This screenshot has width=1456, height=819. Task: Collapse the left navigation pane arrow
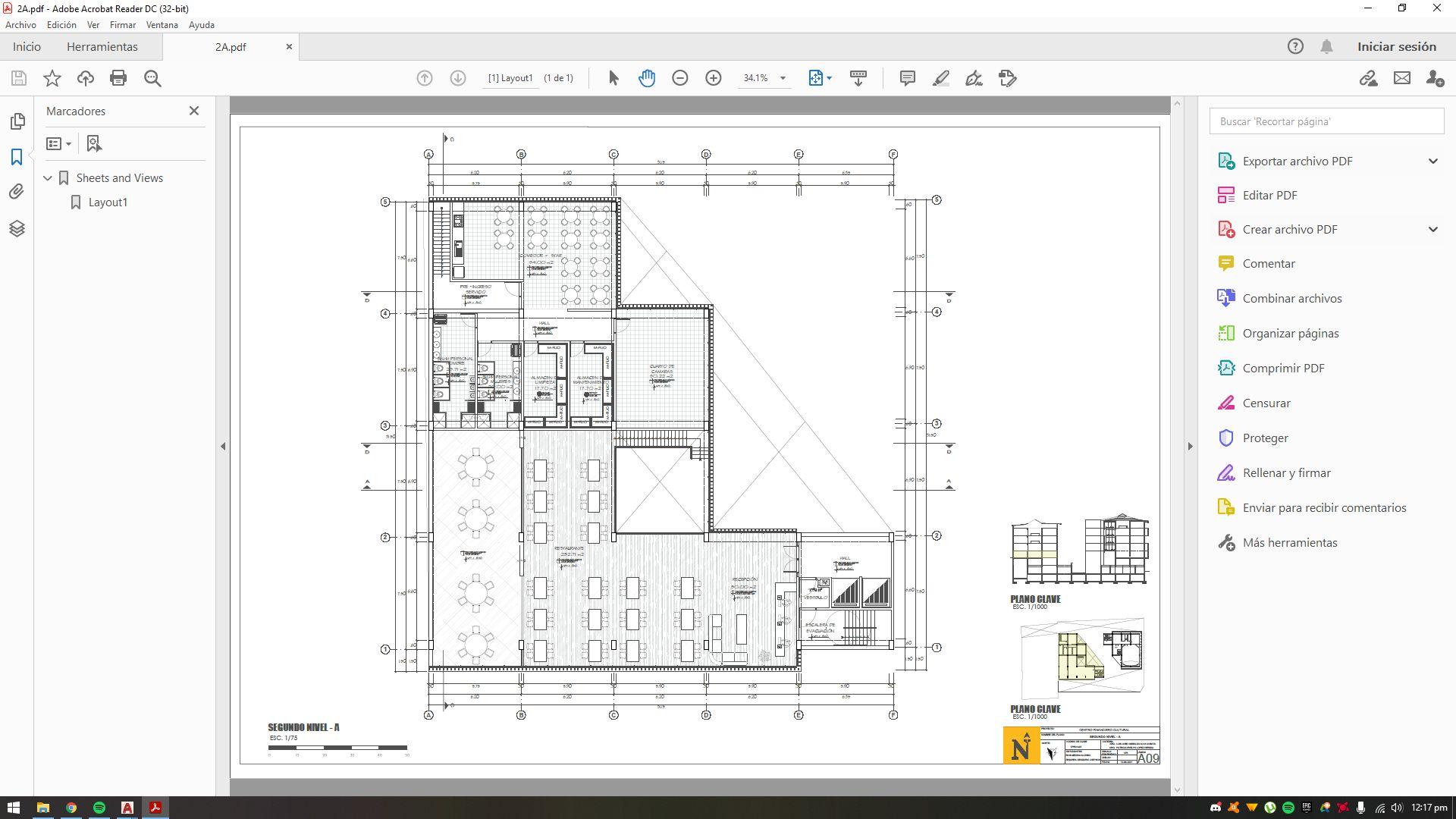coord(223,446)
